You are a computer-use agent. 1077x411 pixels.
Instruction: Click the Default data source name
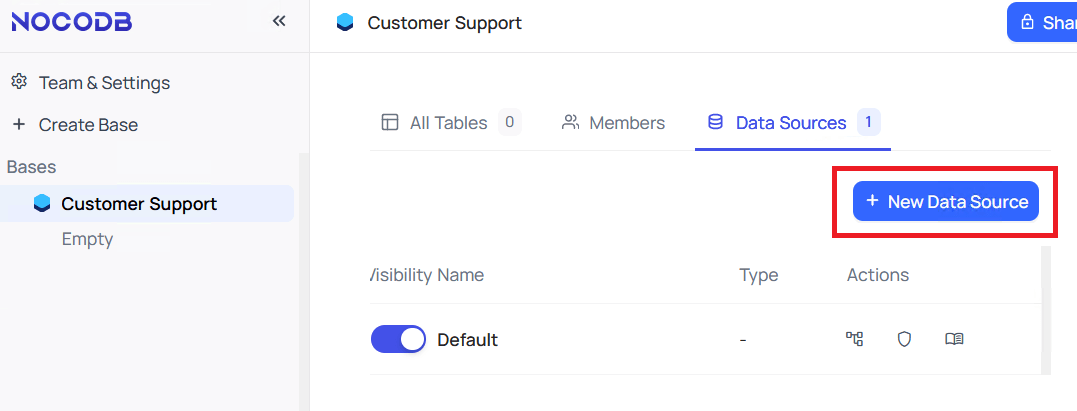(467, 340)
